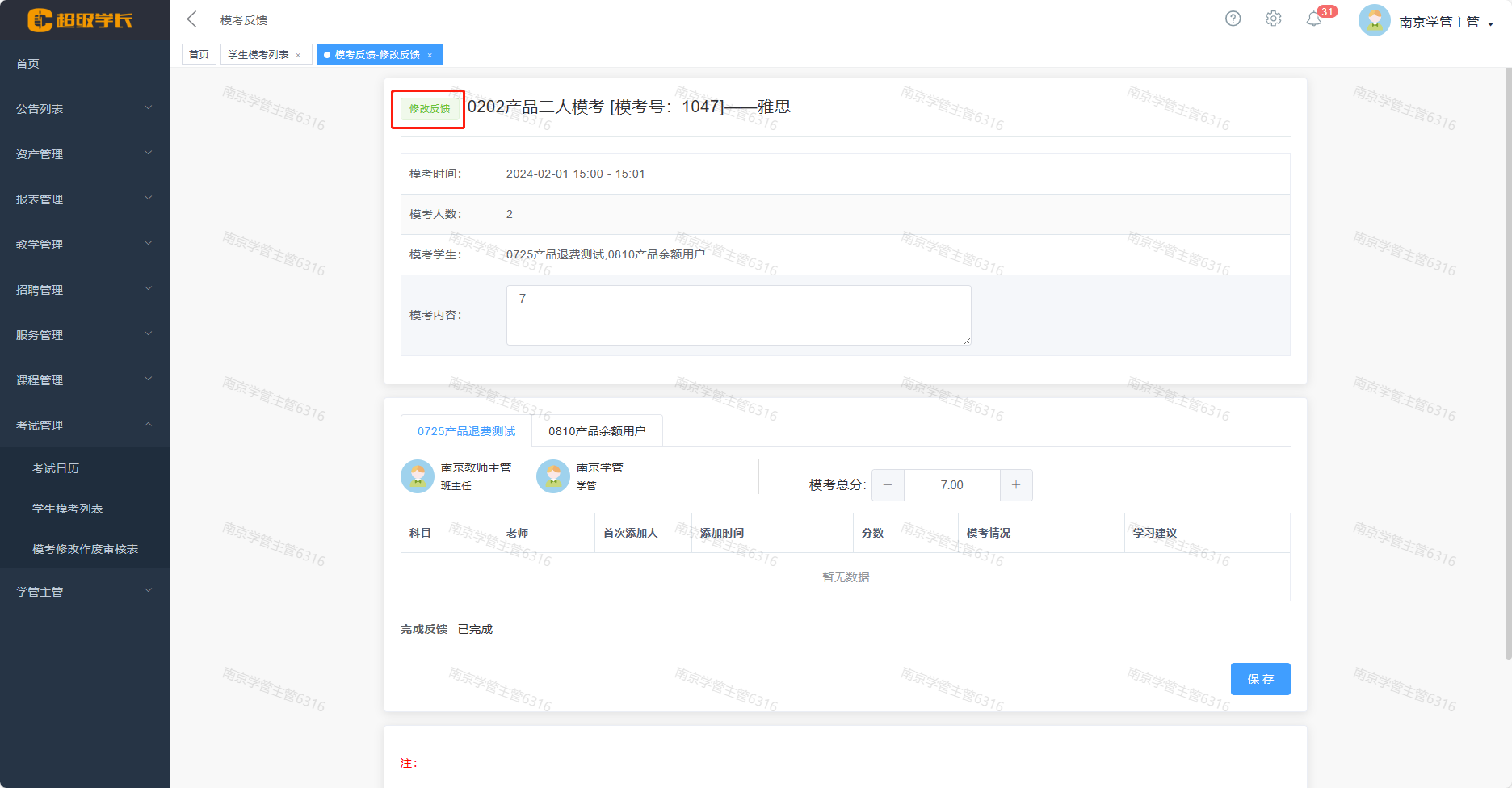Open the 首页 page tab
1512x788 pixels.
coord(199,55)
